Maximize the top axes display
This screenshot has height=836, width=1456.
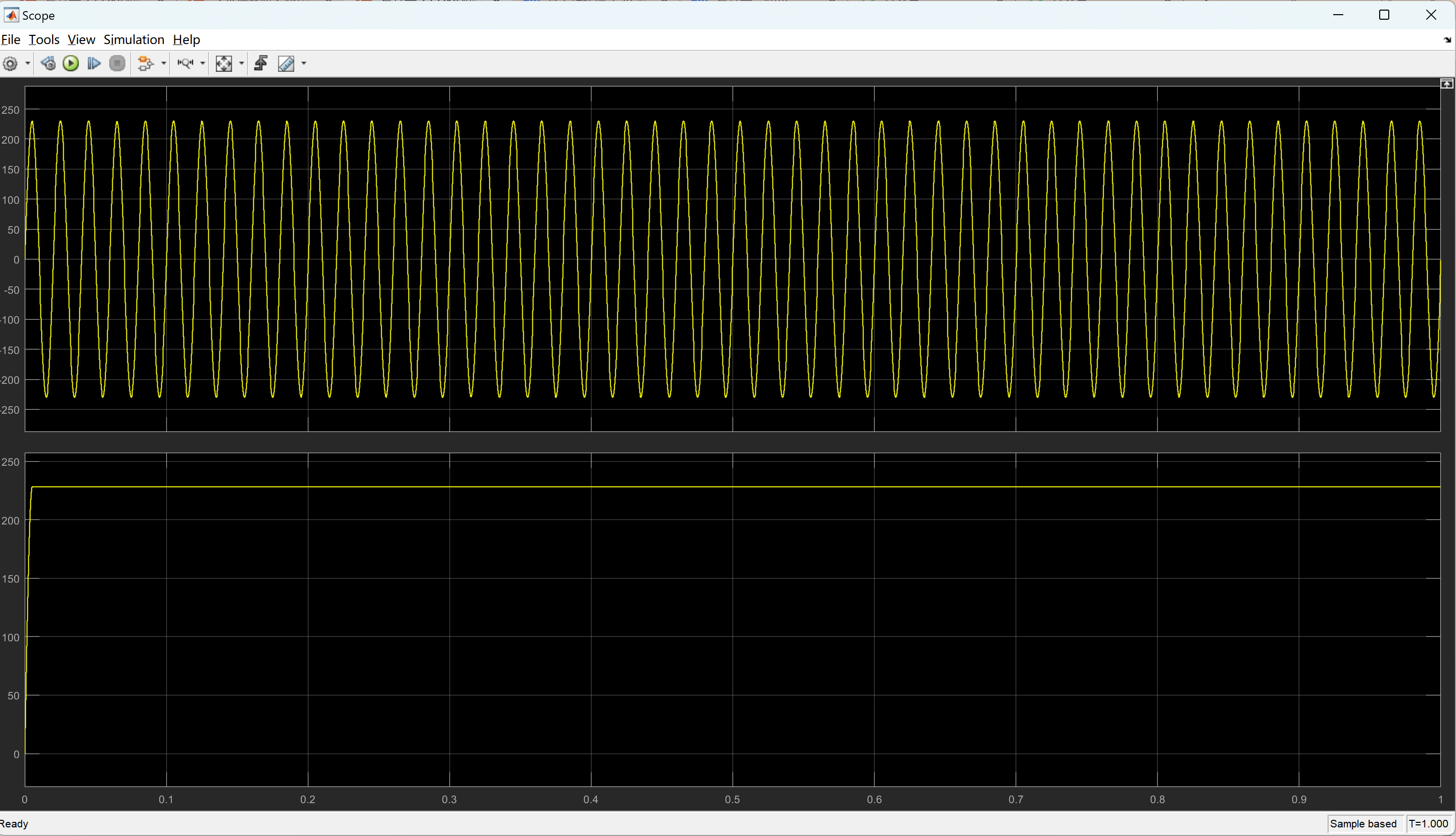(1446, 84)
